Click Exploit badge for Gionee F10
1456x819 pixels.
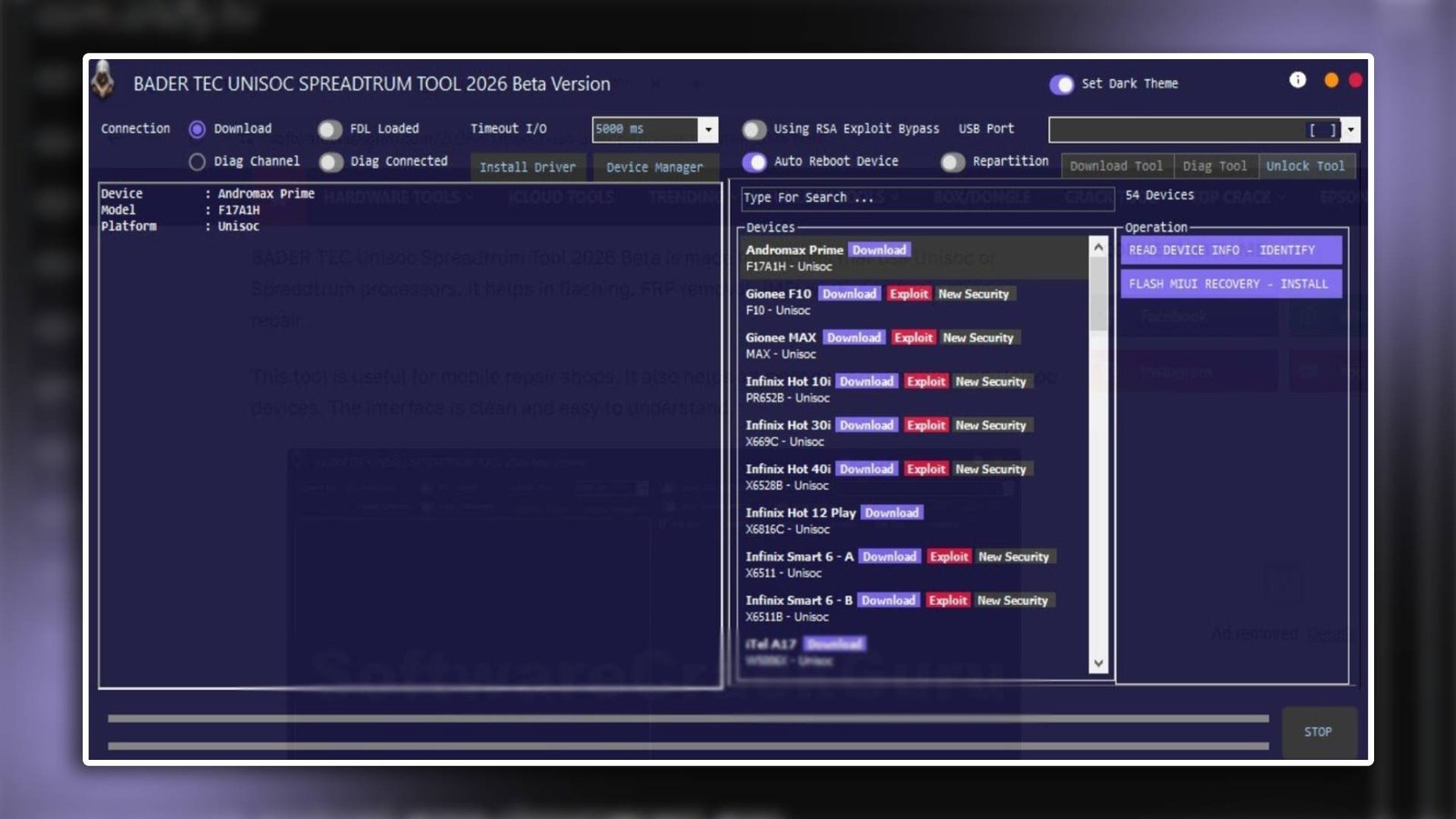908,294
